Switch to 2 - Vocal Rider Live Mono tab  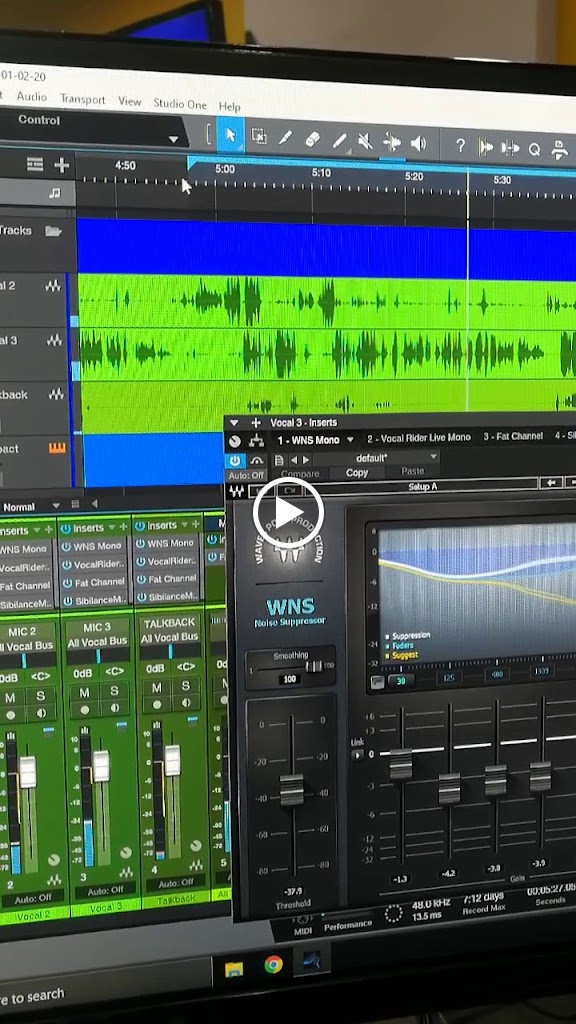pos(418,438)
